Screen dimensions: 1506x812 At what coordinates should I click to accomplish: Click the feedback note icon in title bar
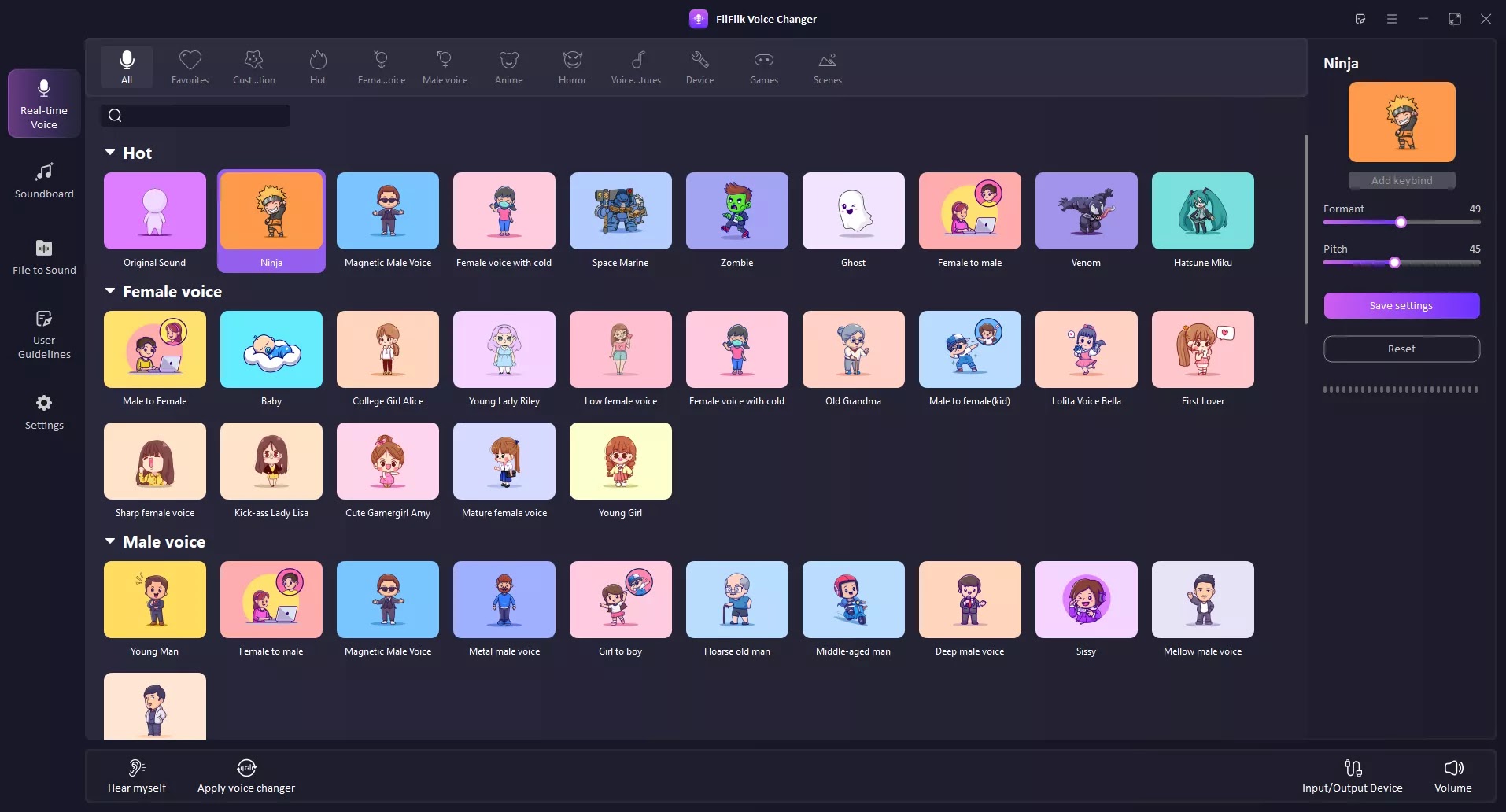point(1360,19)
